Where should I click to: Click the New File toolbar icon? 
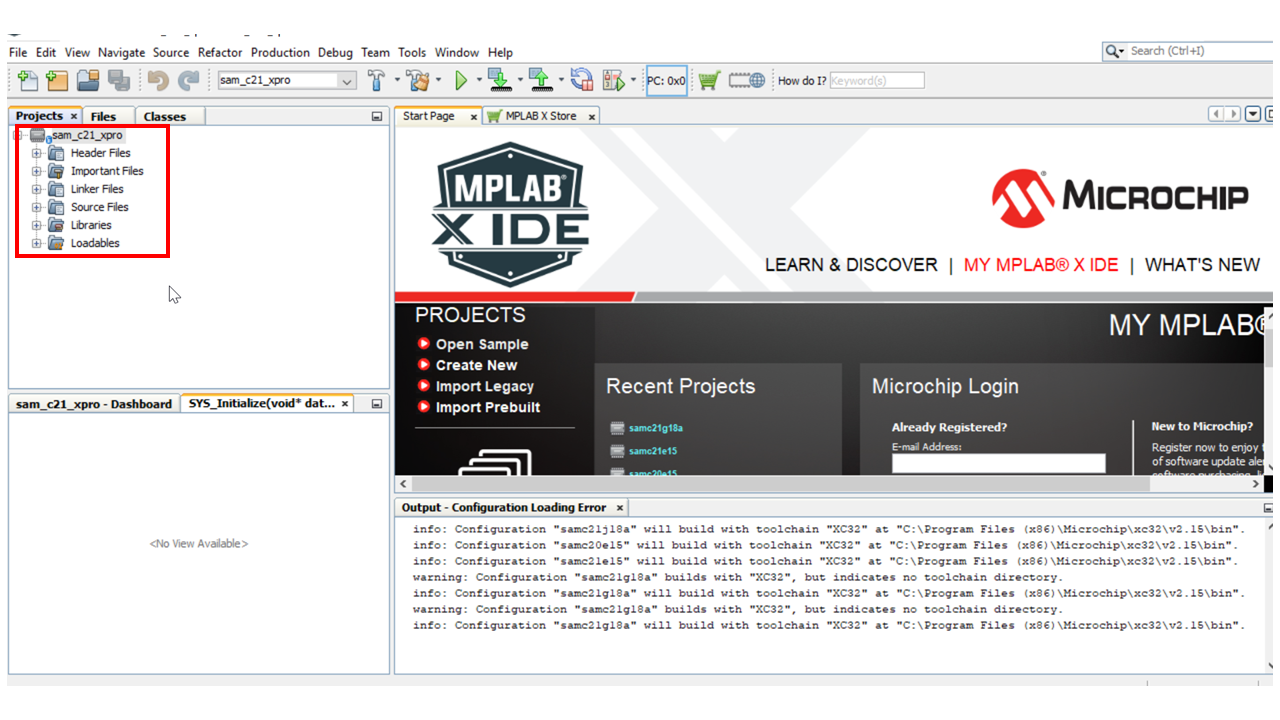pyautogui.click(x=28, y=81)
